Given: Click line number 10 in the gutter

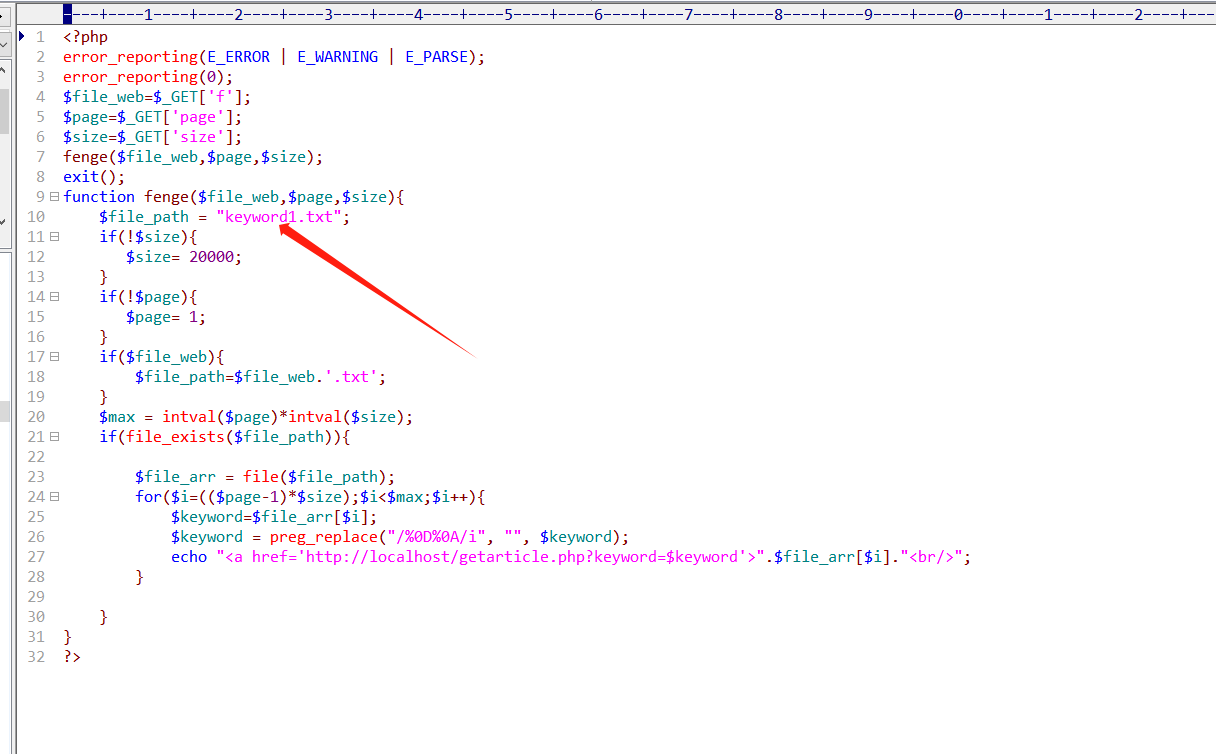Looking at the screenshot, I should [36, 217].
